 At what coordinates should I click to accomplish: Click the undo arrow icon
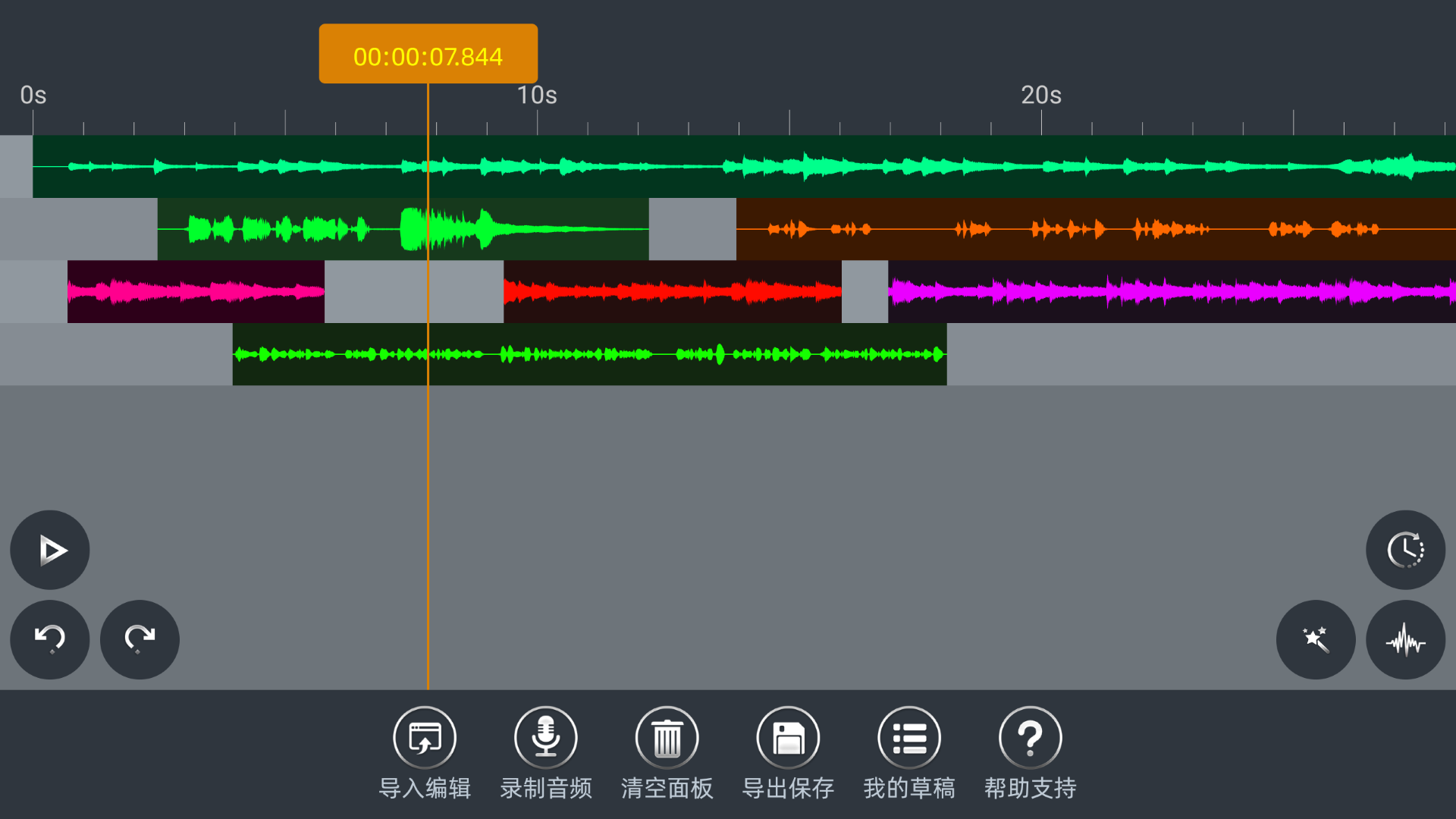pos(50,639)
